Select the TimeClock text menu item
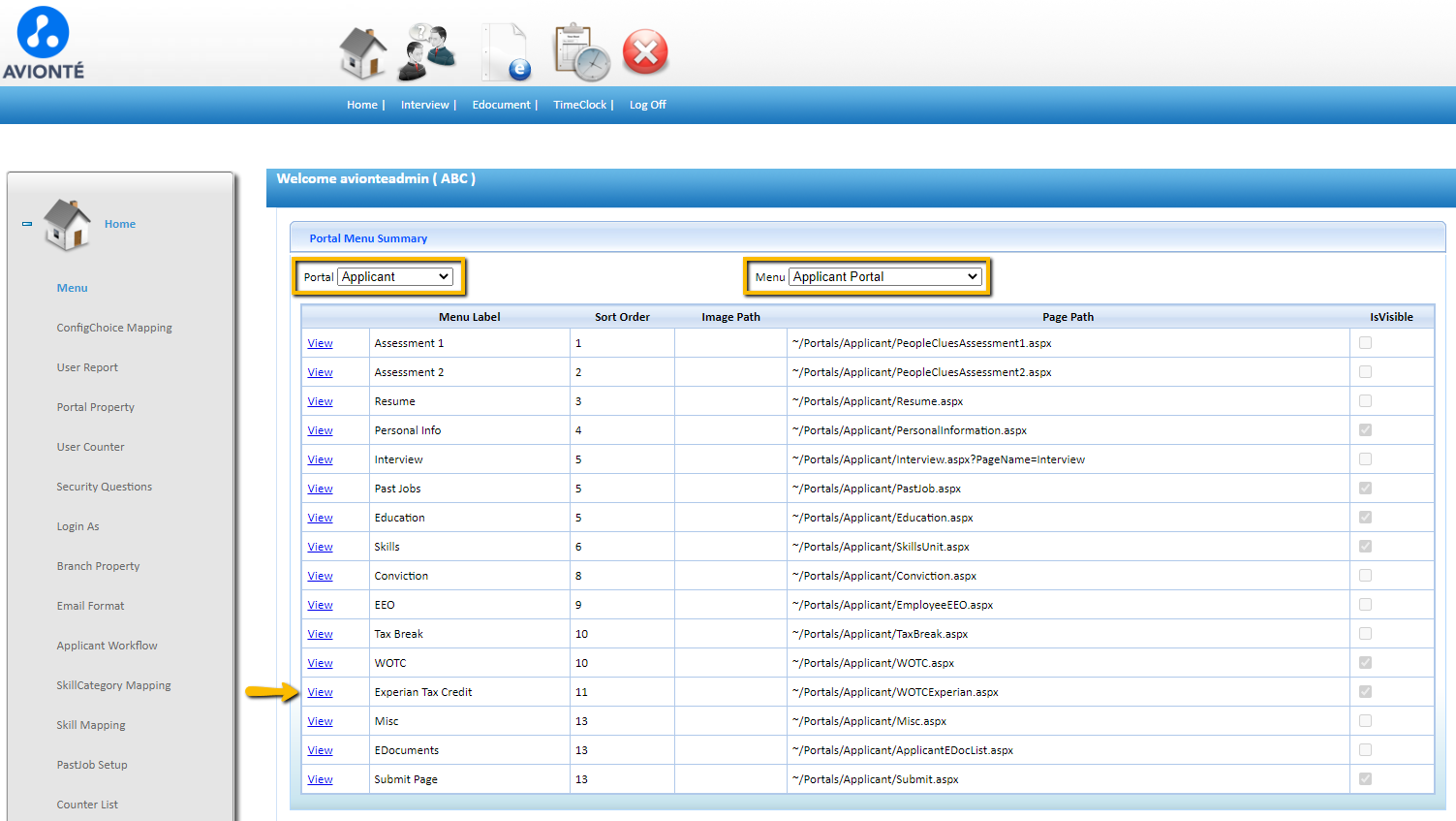 pyautogui.click(x=580, y=105)
